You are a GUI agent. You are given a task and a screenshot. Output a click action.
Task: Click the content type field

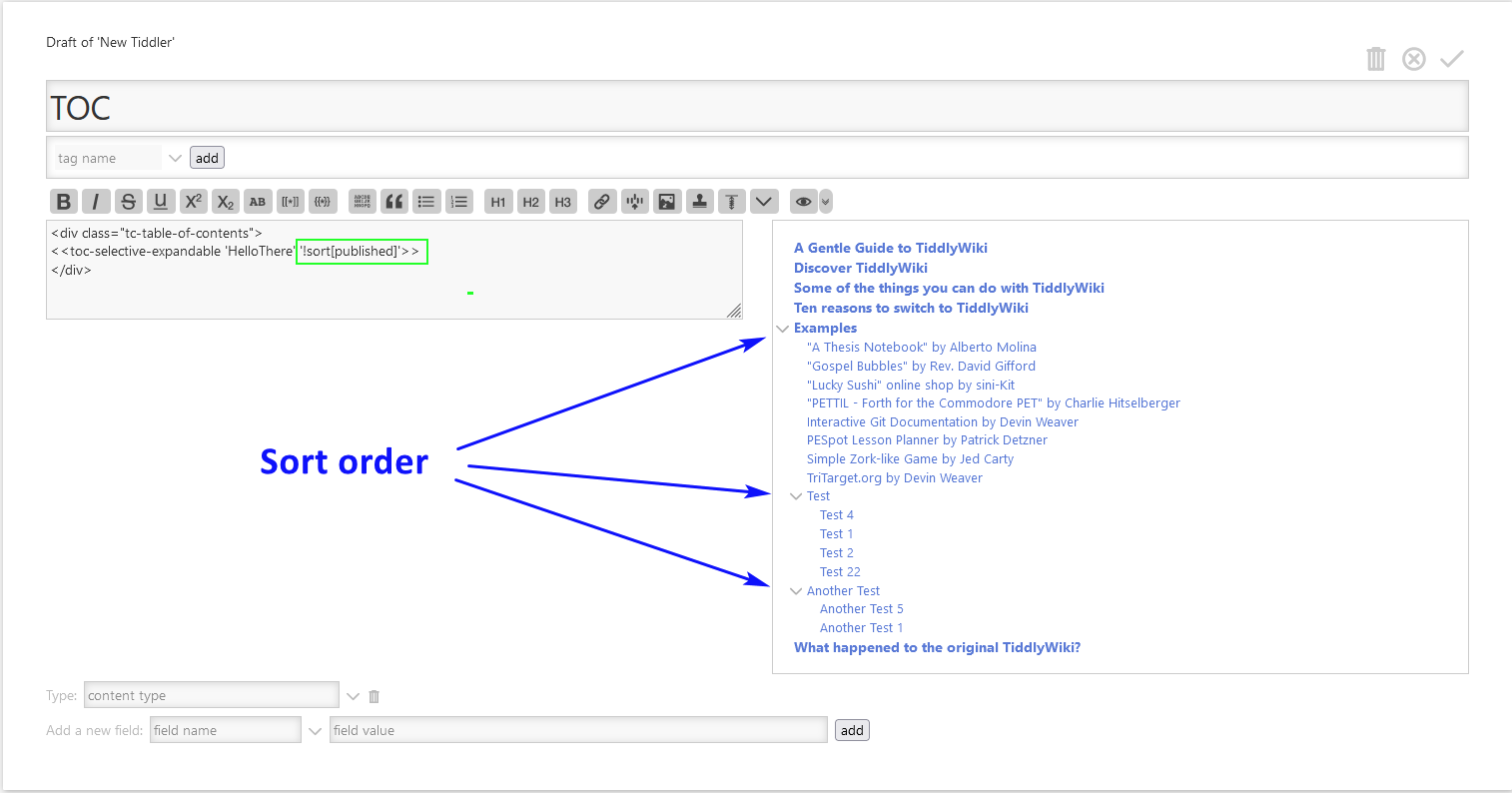pos(212,695)
